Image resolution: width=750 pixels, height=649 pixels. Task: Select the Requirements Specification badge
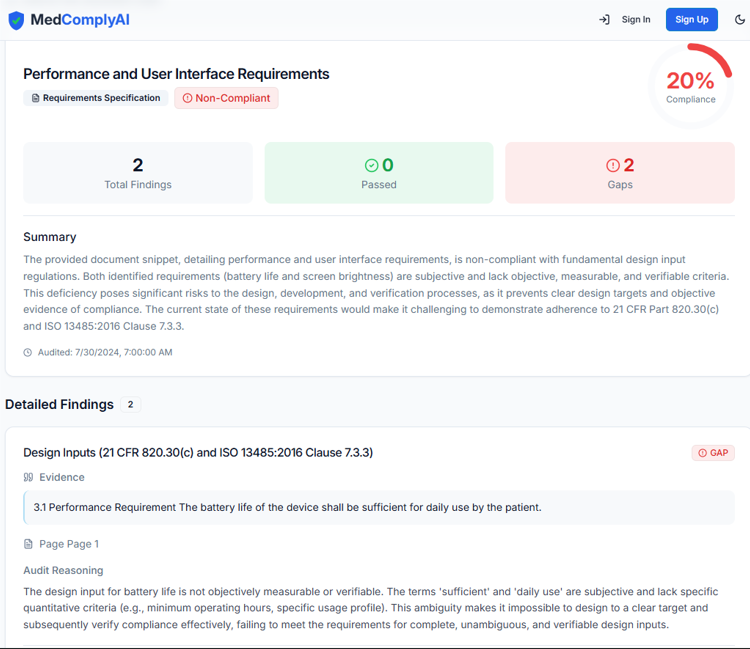pos(95,98)
